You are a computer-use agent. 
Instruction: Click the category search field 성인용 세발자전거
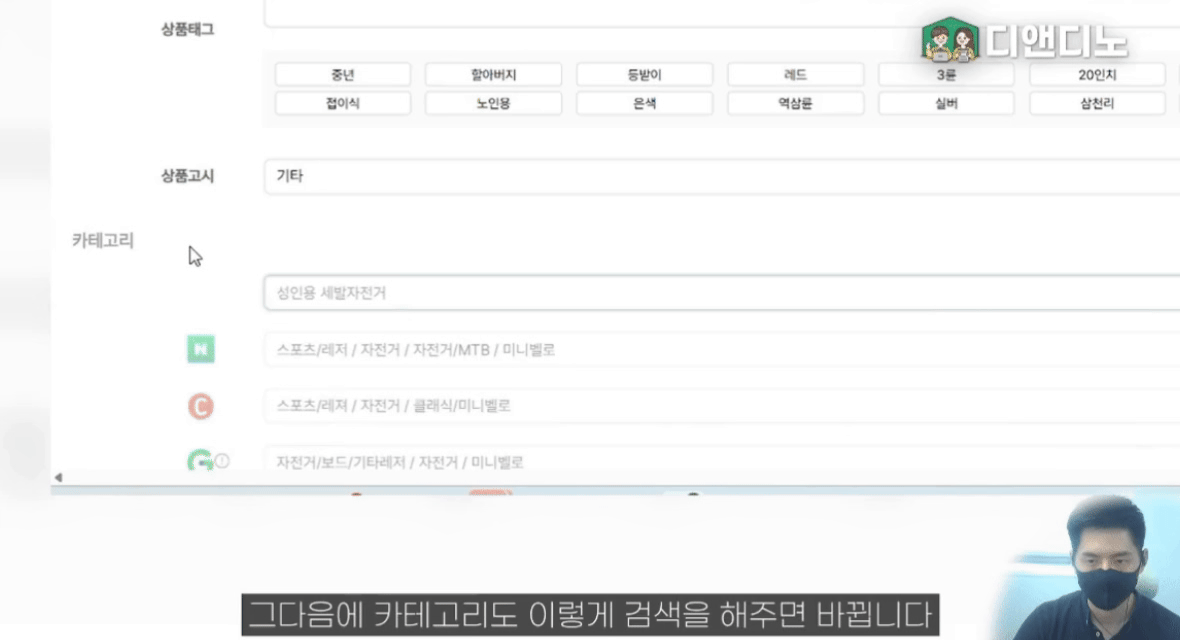click(720, 294)
